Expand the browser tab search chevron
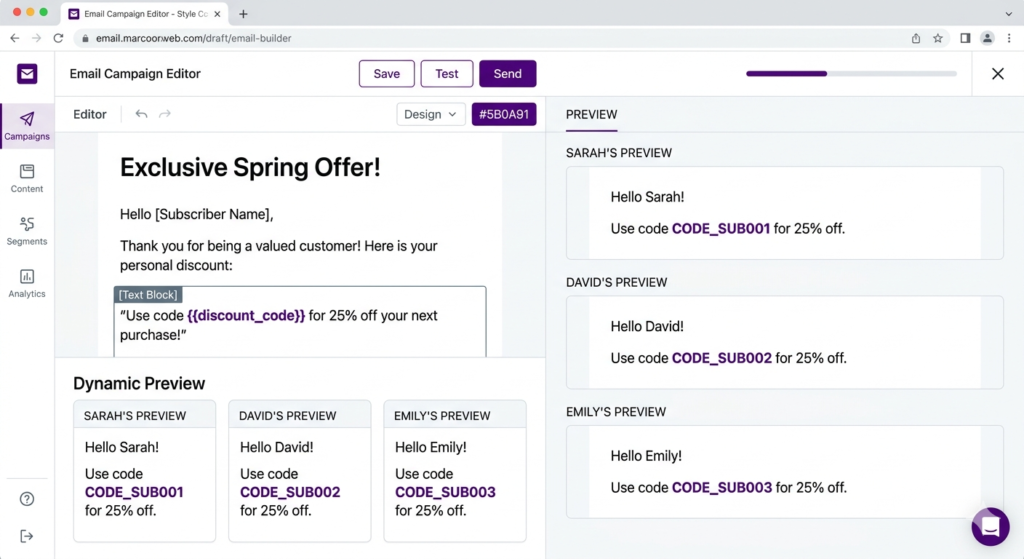The width and height of the screenshot is (1024, 559). point(1009,14)
